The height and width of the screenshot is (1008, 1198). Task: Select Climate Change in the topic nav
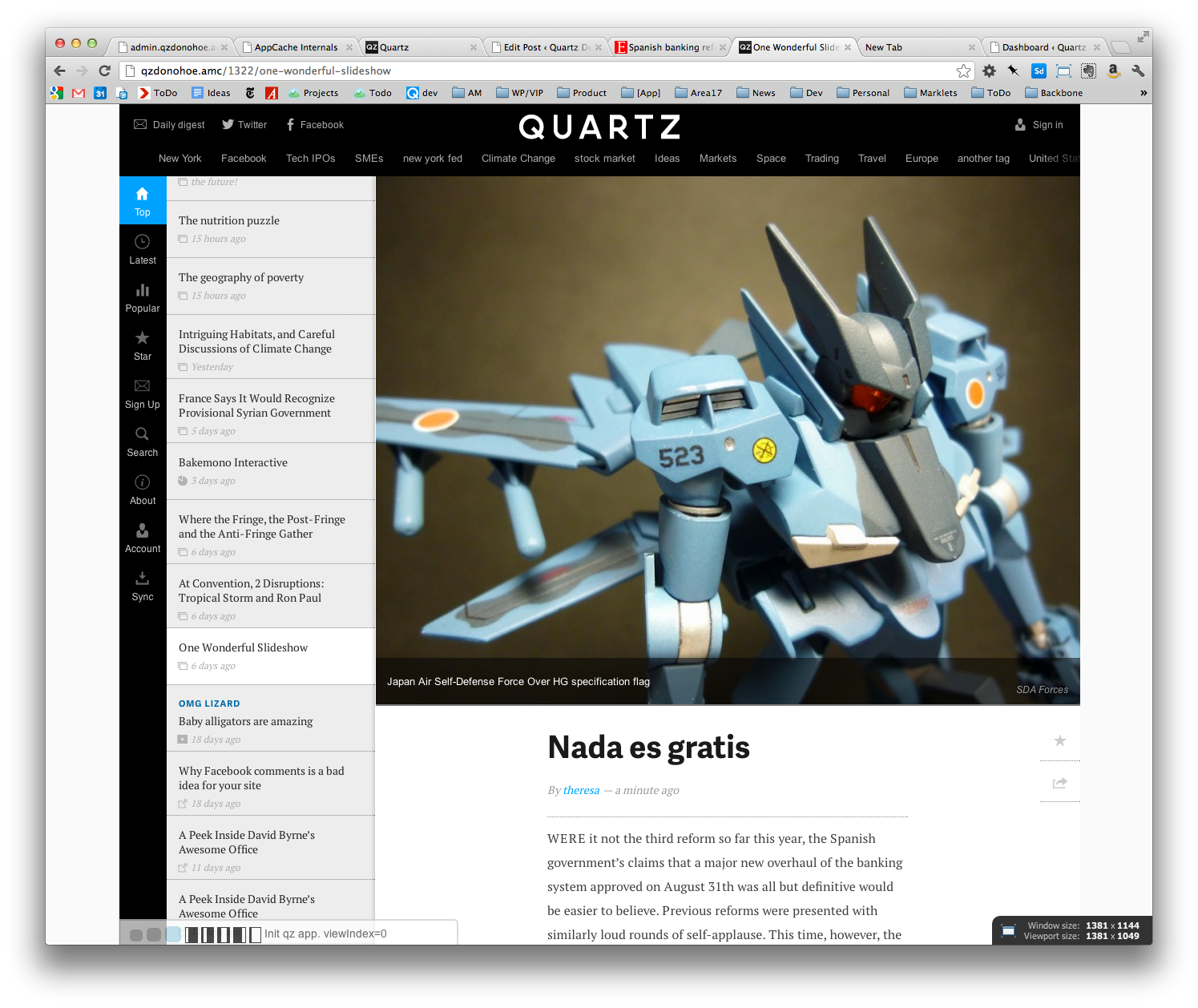coord(518,159)
